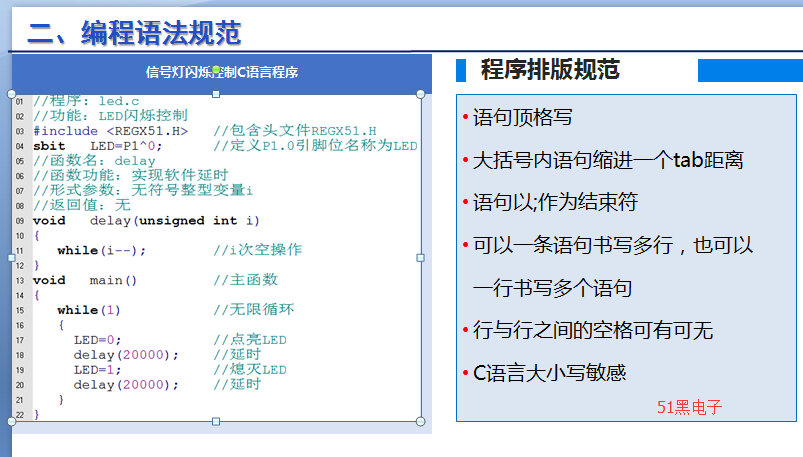Image resolution: width=803 pixels, height=457 pixels.
Task: Click the comment //功能: LED闪烁控制
Action: [110, 116]
